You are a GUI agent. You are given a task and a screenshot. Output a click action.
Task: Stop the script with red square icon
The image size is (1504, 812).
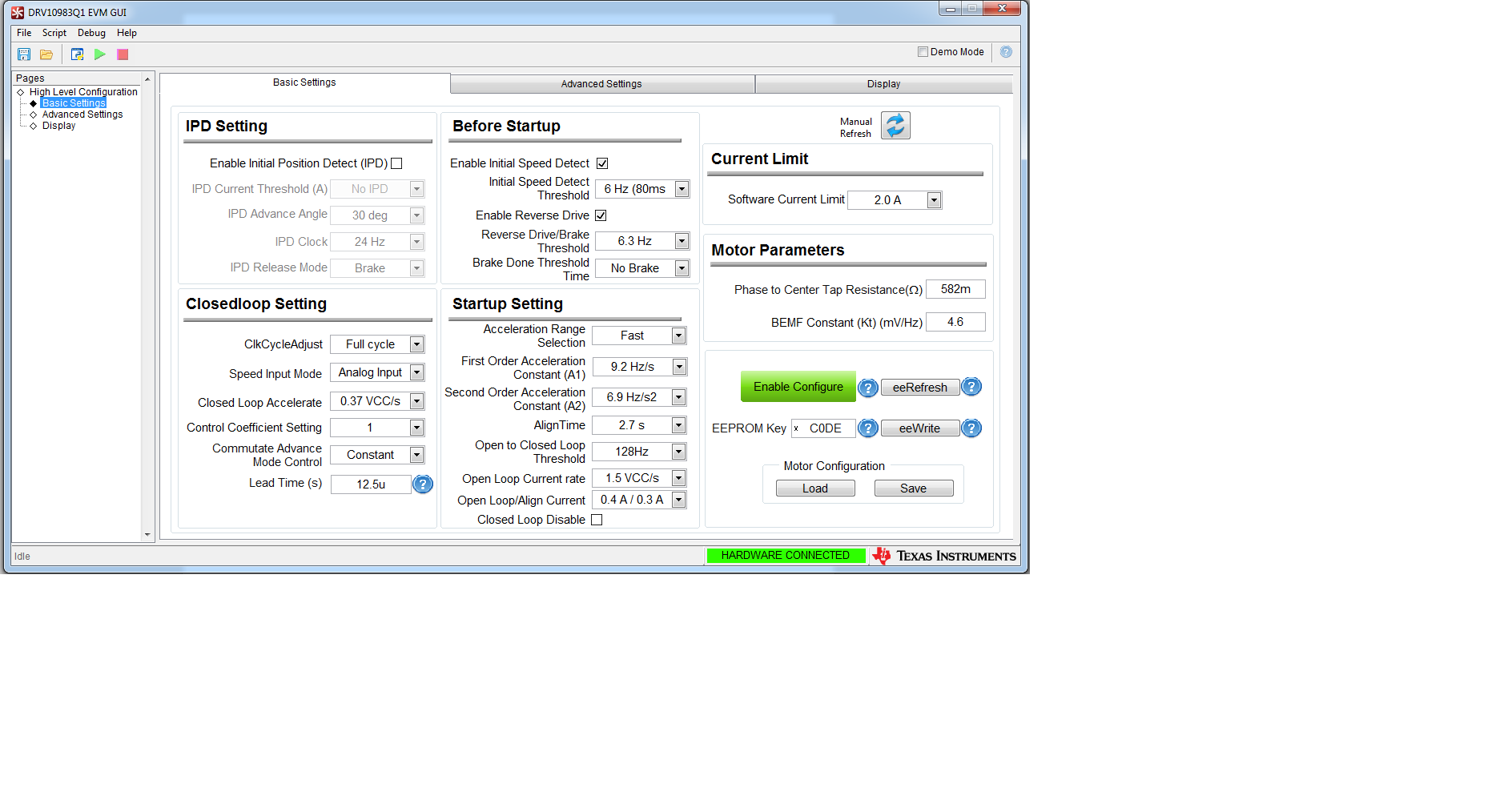tap(123, 54)
